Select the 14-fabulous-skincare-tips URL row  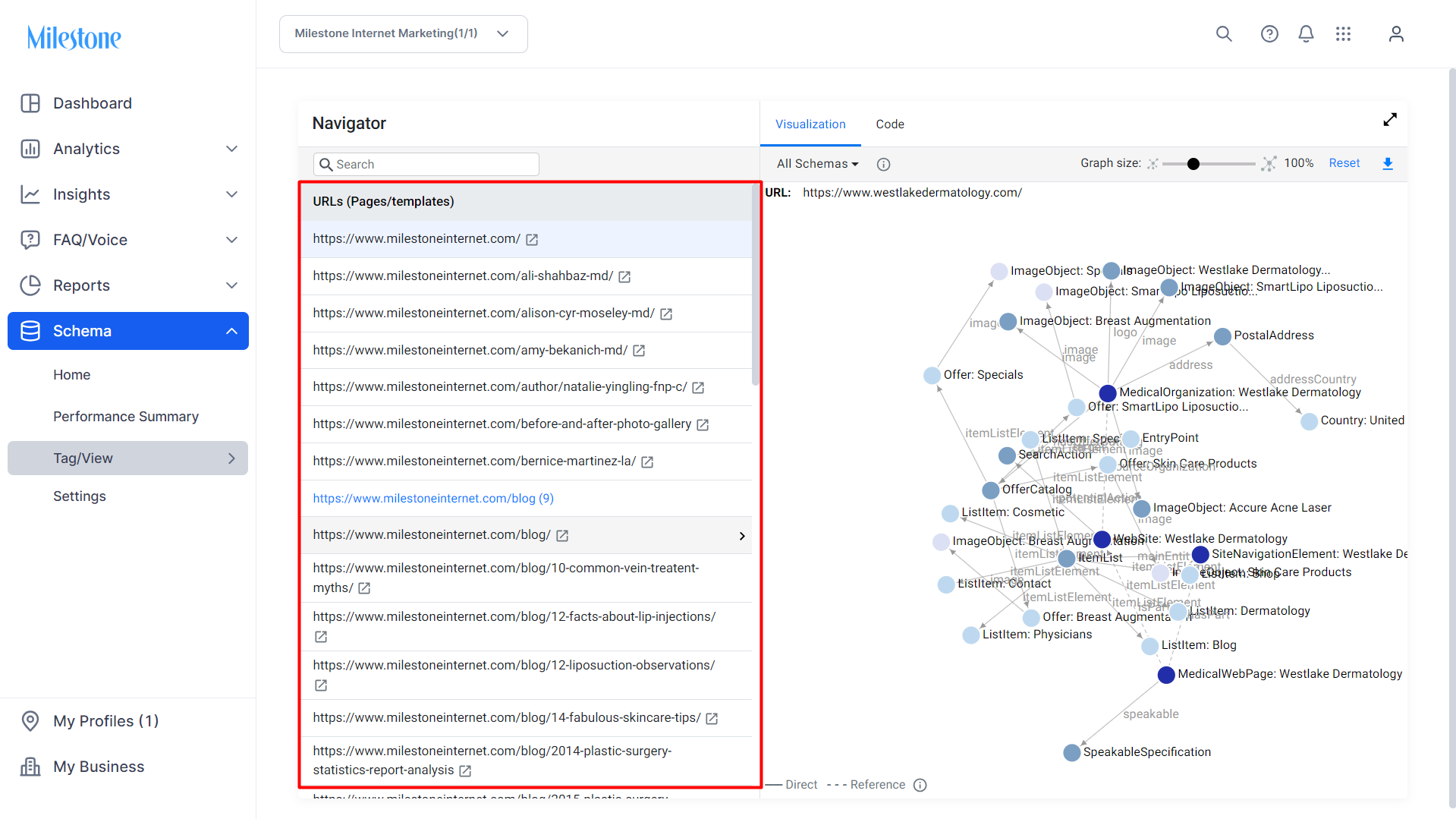coord(527,718)
